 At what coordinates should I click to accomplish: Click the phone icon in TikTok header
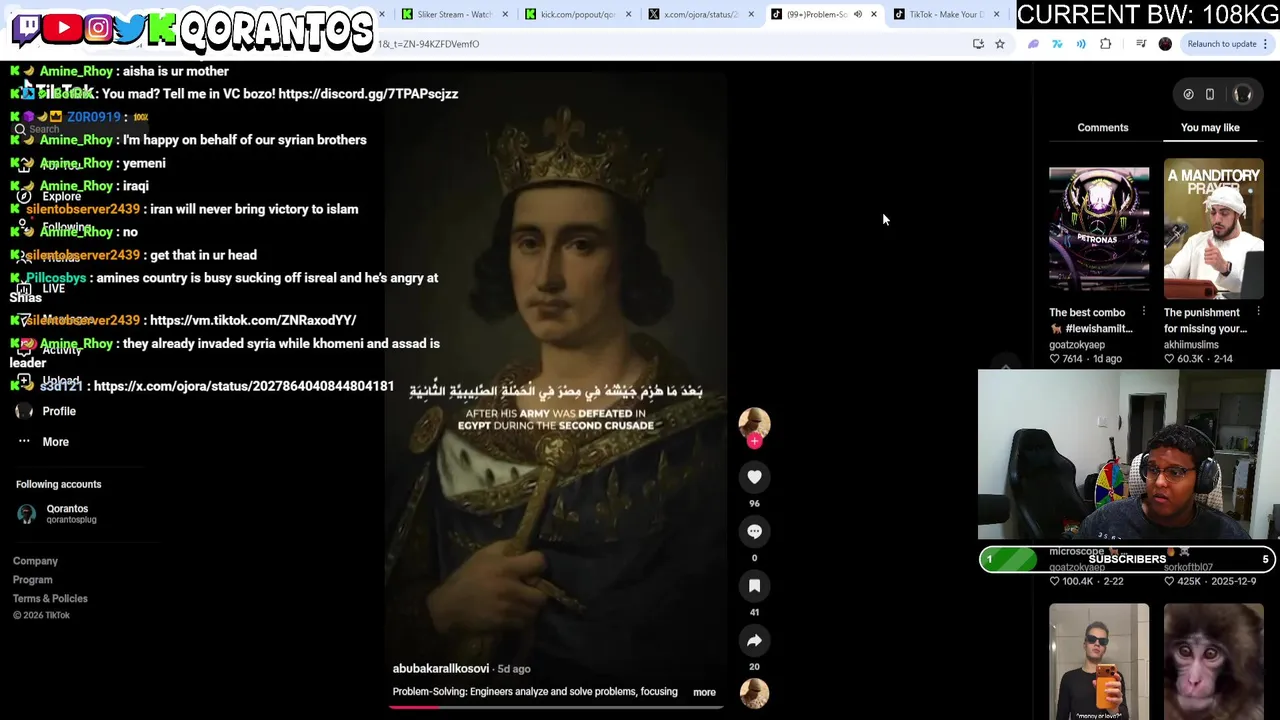pos(1209,95)
